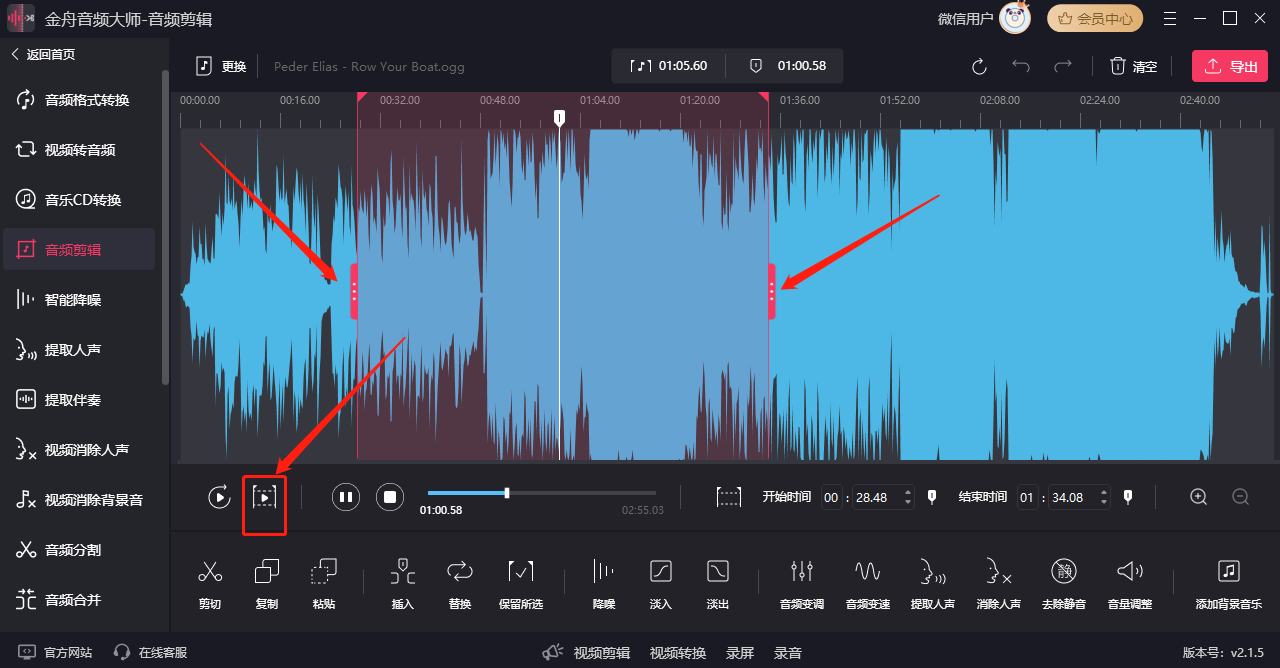The image size is (1280, 668).
Task: Increase start time seconds with up arrow
Action: (907, 492)
